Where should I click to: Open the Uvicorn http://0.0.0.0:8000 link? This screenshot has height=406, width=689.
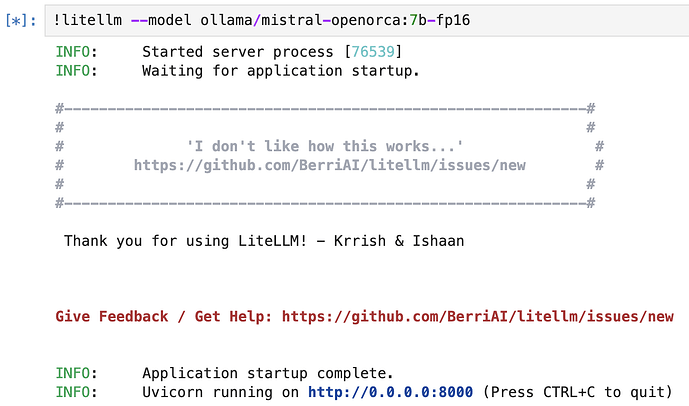[x=390, y=392]
